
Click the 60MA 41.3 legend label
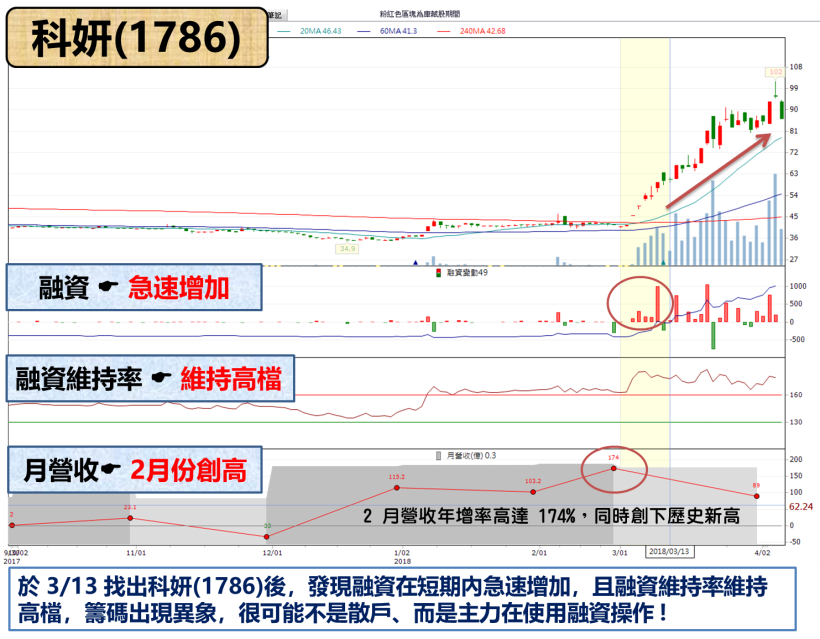[x=398, y=31]
